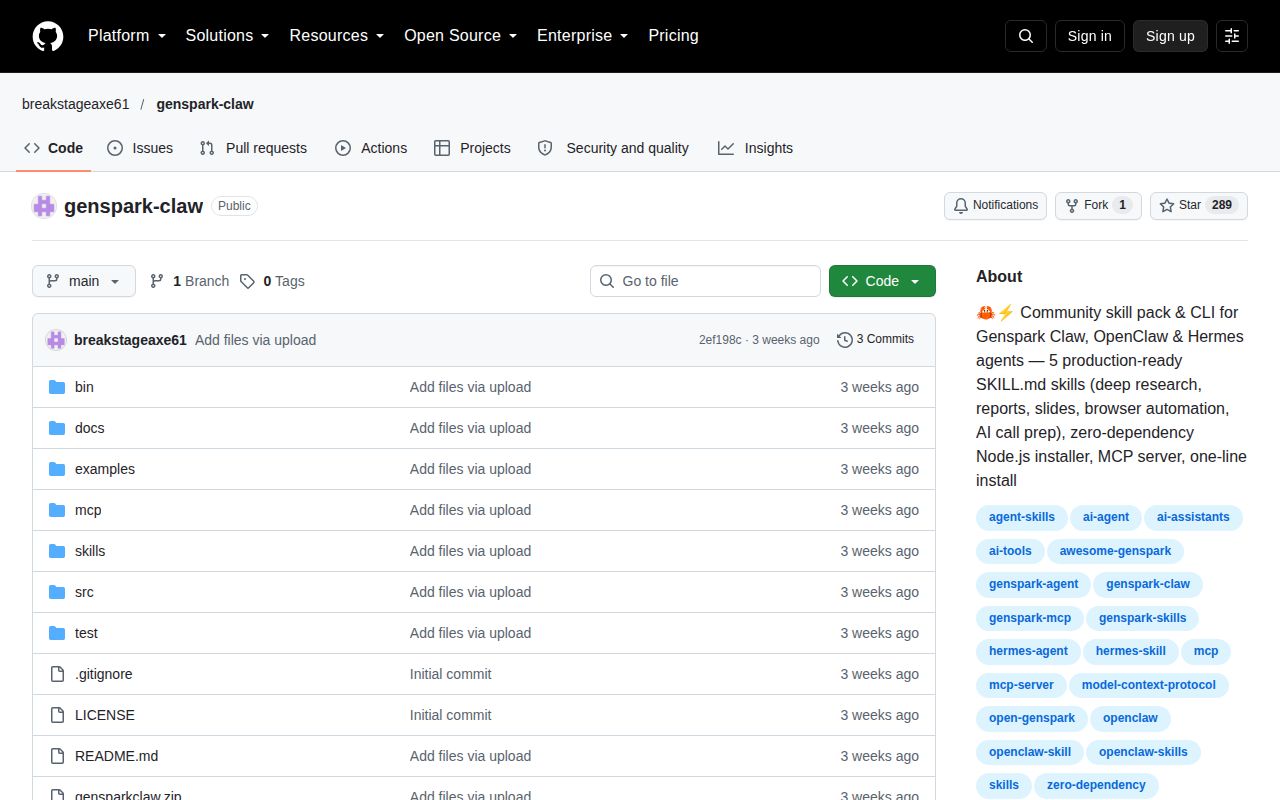Open the awesome-genspark topic tag
Image resolution: width=1280 pixels, height=800 pixels.
[x=1115, y=551]
